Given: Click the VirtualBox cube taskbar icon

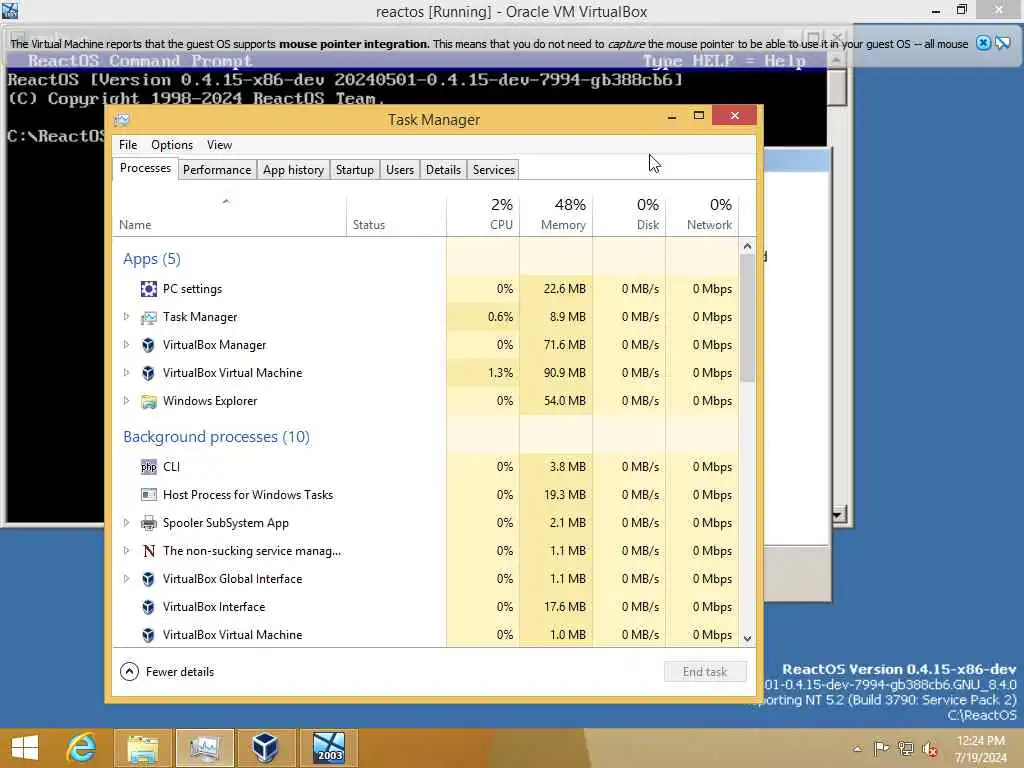Looking at the screenshot, I should click(x=265, y=748).
